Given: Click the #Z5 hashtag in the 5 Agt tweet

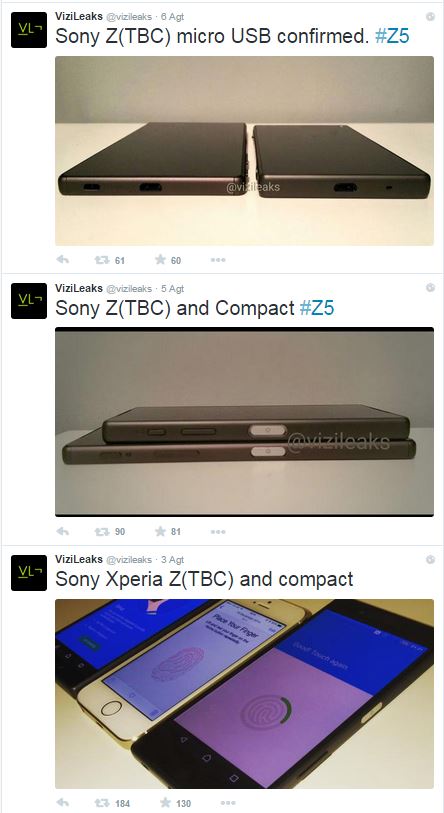Looking at the screenshot, I should (x=317, y=308).
